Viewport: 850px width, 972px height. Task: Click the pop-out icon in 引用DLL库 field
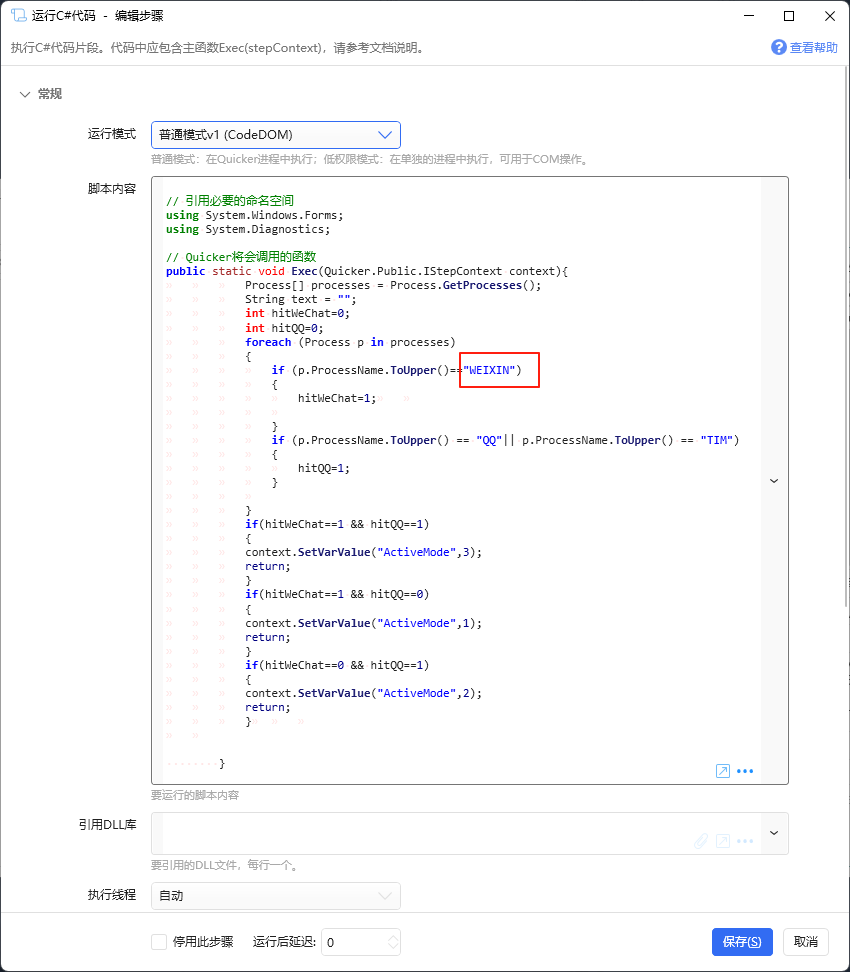click(x=722, y=841)
